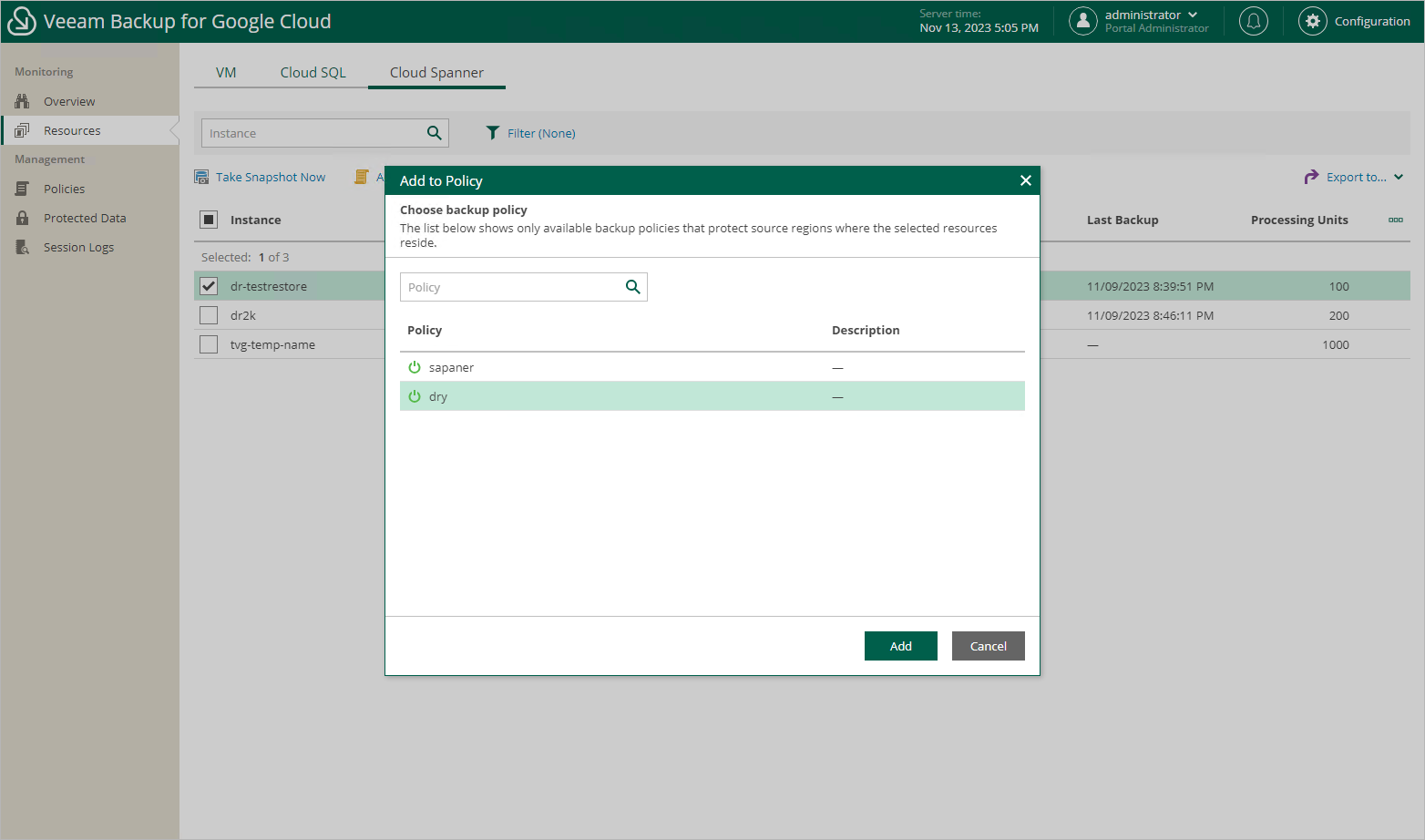The height and width of the screenshot is (840, 1425).
Task: Open Resources in the sidebar
Action: tap(90, 130)
